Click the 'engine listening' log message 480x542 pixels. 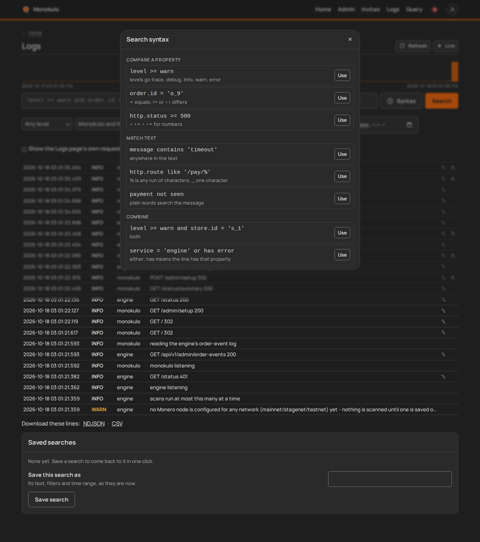coord(169,388)
